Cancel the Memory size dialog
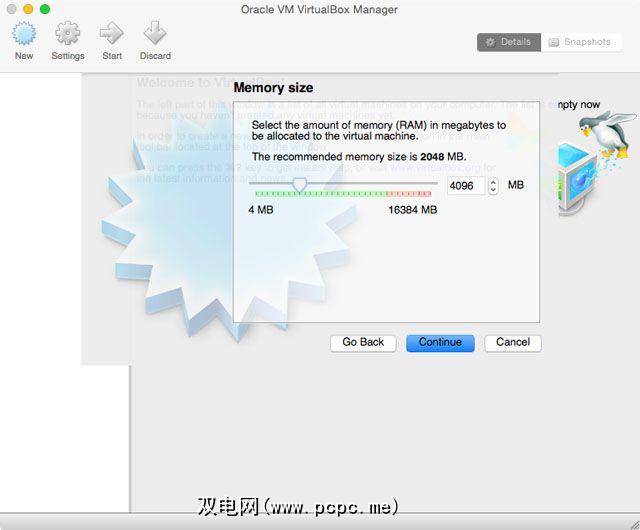Image resolution: width=640 pixels, height=530 pixels. pyautogui.click(x=513, y=343)
